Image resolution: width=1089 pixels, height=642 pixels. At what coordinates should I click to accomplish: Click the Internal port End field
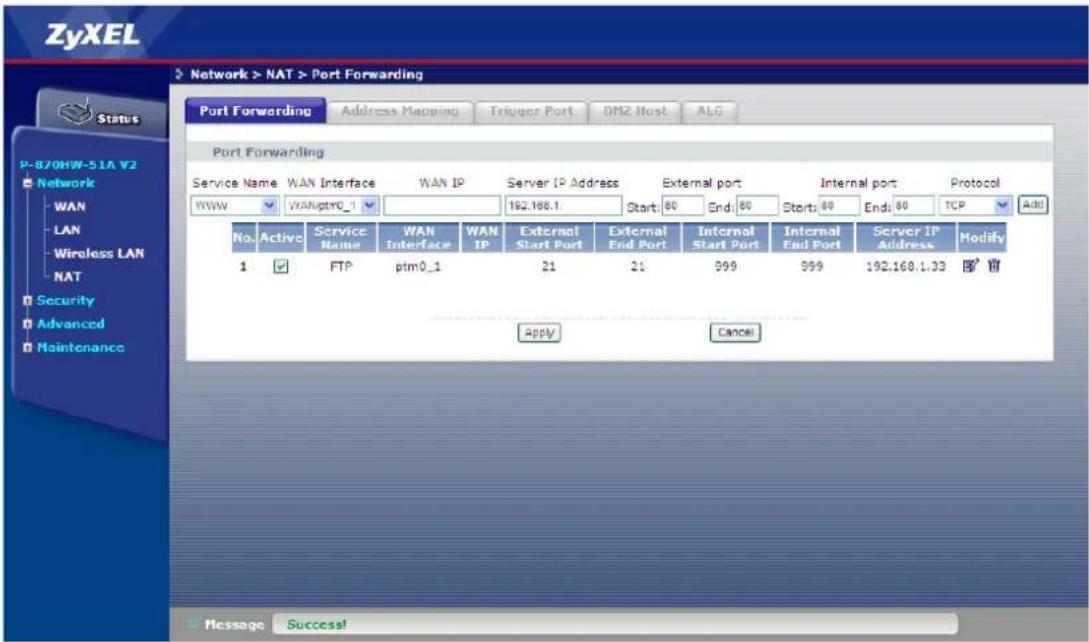pos(913,206)
